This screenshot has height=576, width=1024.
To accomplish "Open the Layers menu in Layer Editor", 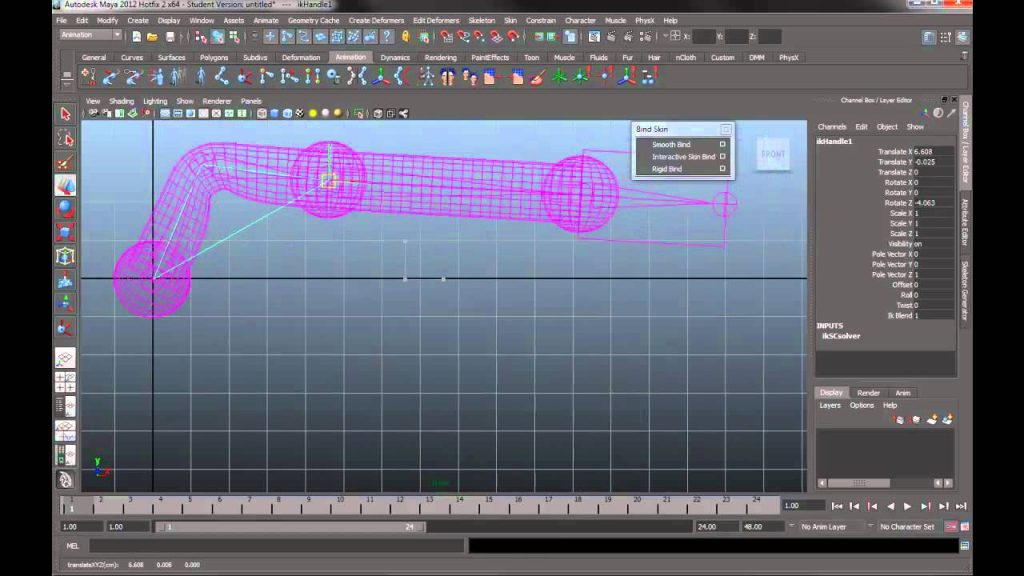I will click(x=829, y=406).
